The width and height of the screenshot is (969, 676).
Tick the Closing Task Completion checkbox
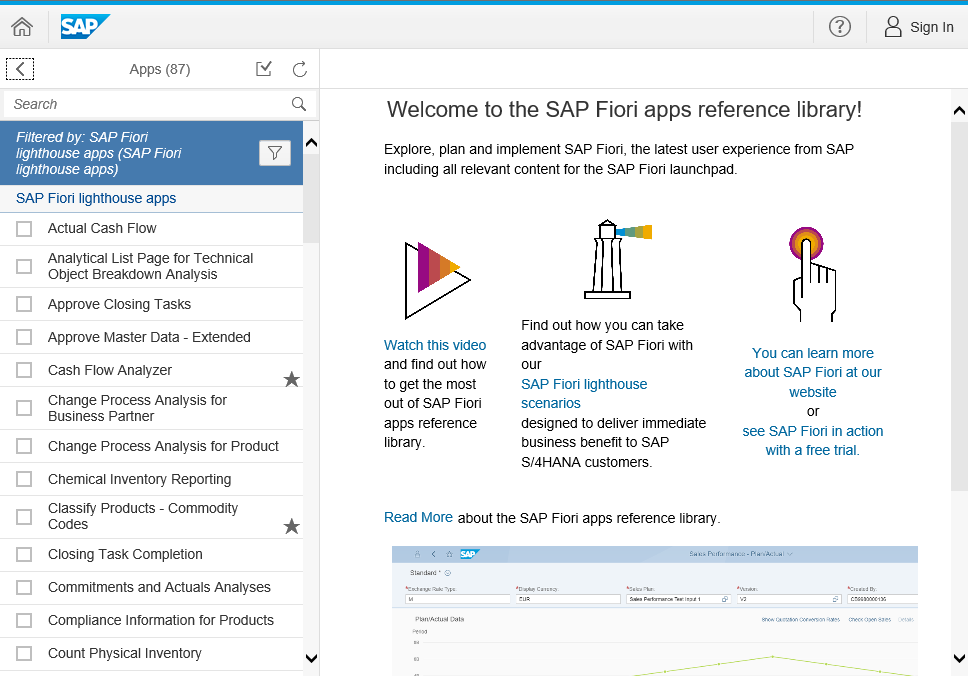pos(24,554)
